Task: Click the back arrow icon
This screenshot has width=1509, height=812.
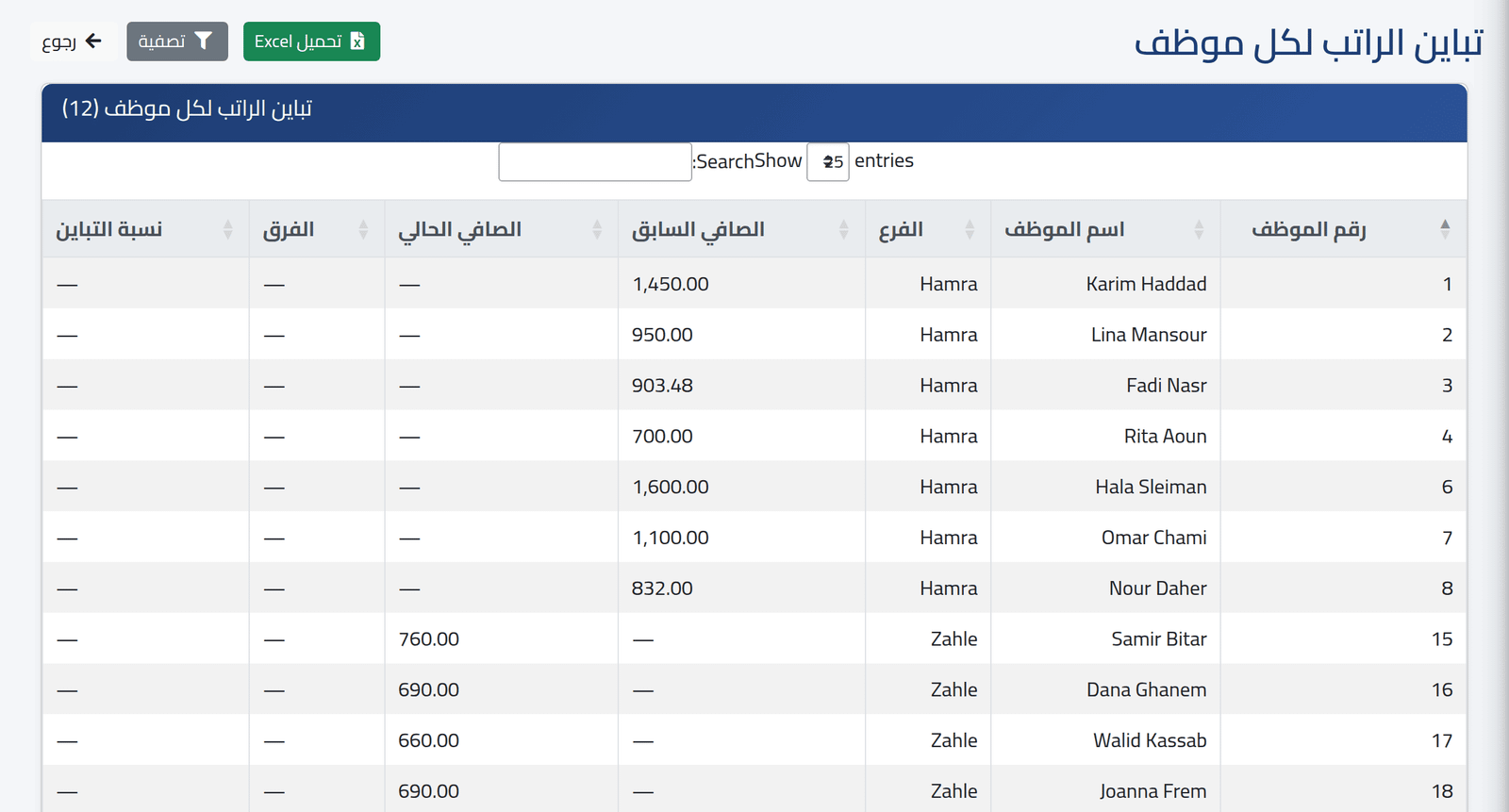Action: (x=93, y=41)
